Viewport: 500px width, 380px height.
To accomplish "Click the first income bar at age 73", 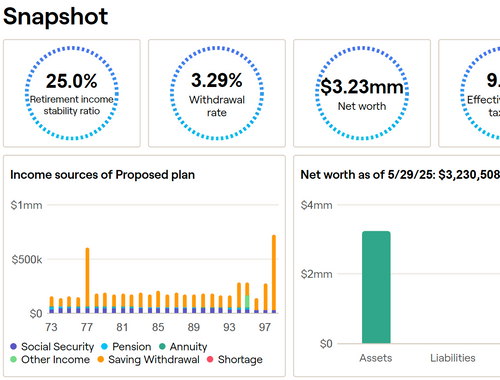I will (52, 305).
